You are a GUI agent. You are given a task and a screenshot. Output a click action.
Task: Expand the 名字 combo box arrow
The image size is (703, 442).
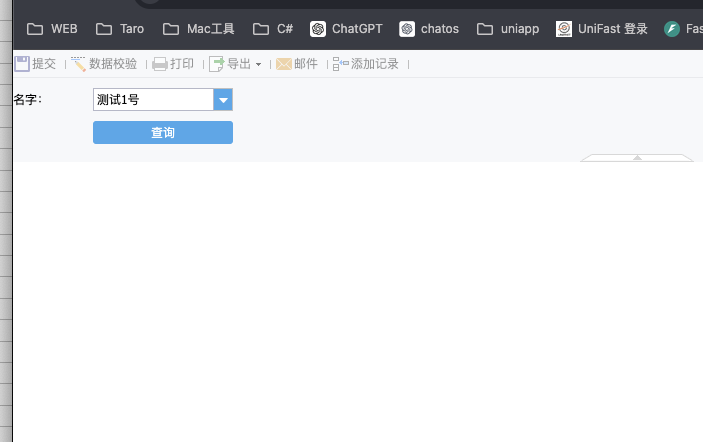click(x=223, y=100)
